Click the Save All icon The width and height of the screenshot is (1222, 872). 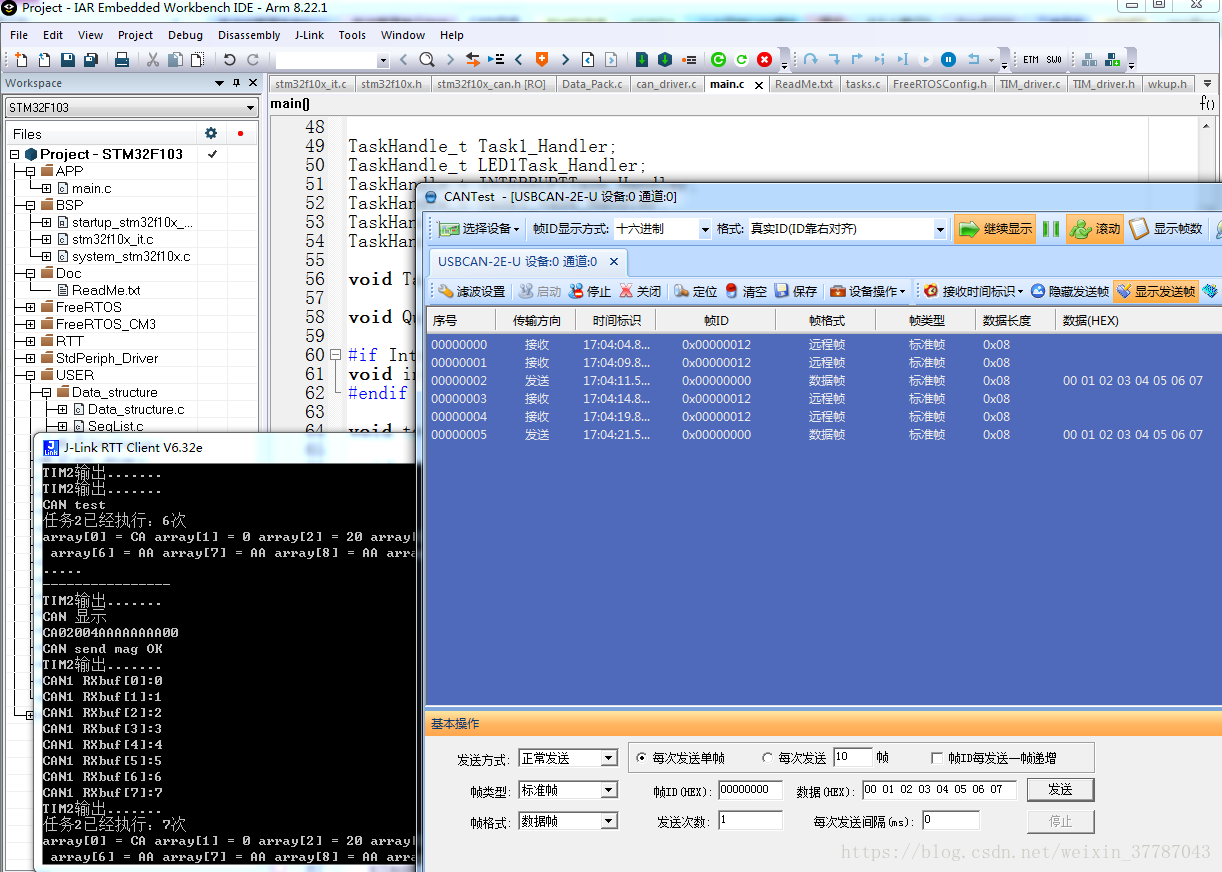point(91,60)
